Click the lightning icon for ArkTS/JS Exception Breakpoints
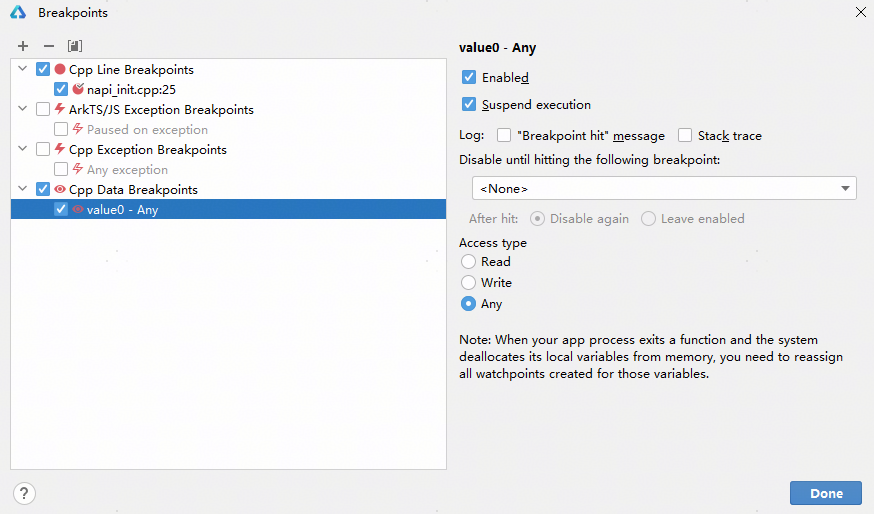Image resolution: width=874 pixels, height=514 pixels. click(60, 110)
